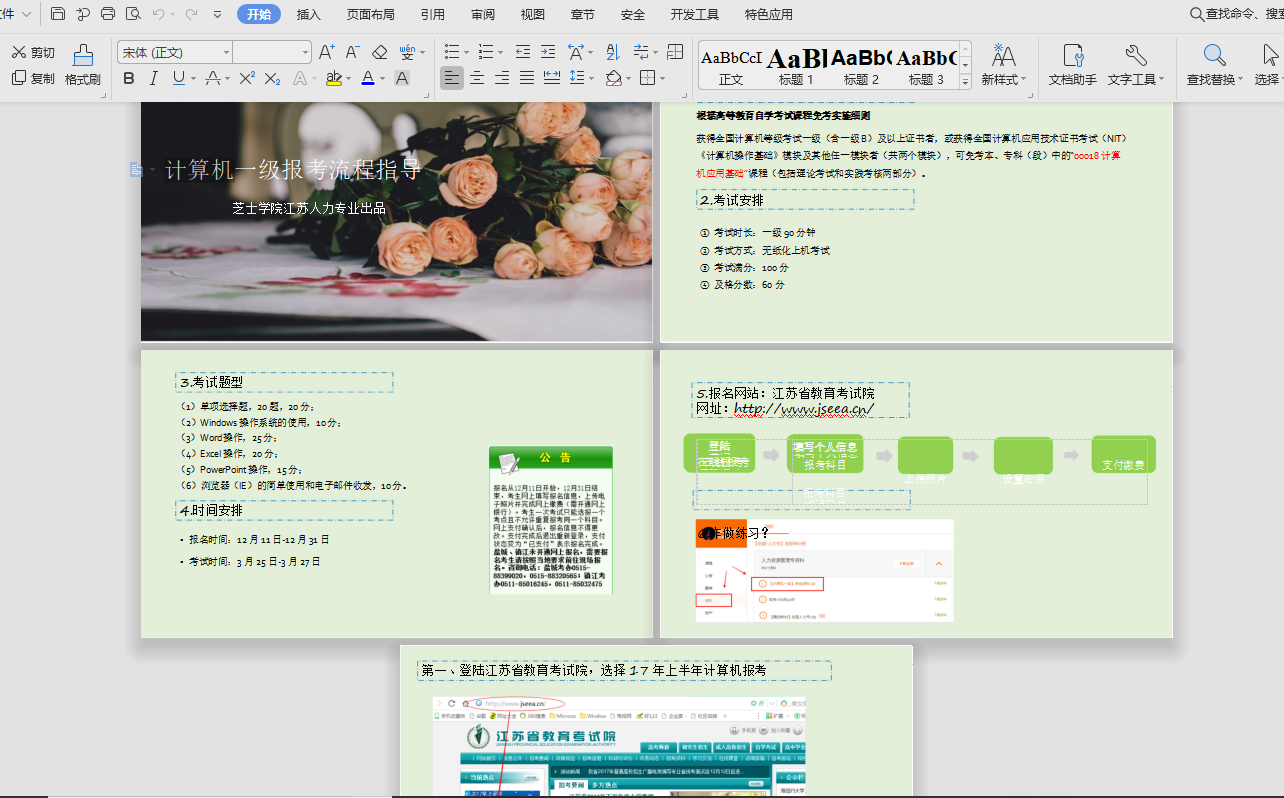Viewport: 1284px width, 798px height.
Task: Apply the 标题 3 (Heading 3) style
Action: pos(926,66)
